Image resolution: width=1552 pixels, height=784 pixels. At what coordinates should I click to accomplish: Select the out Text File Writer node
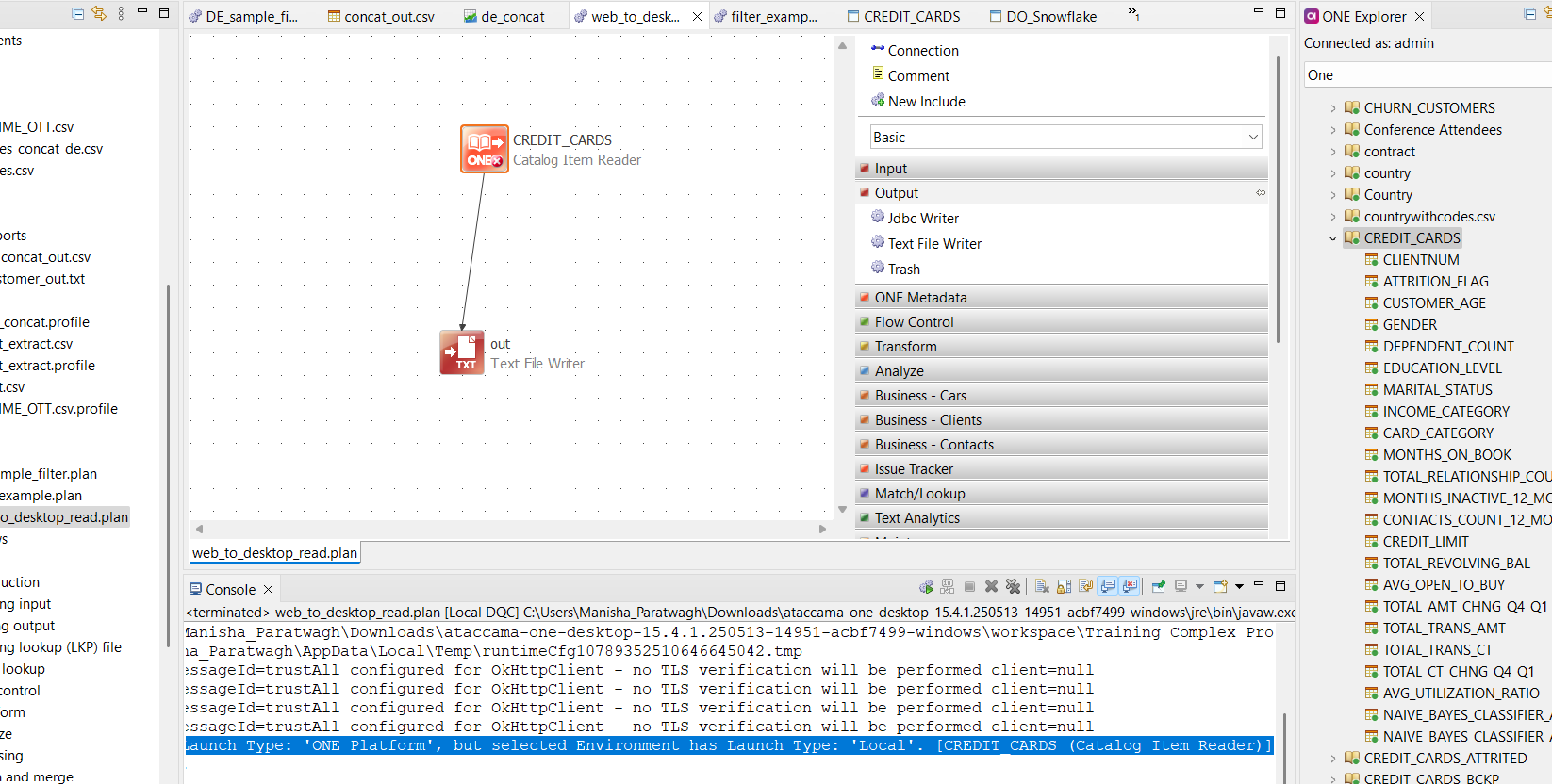[x=462, y=352]
